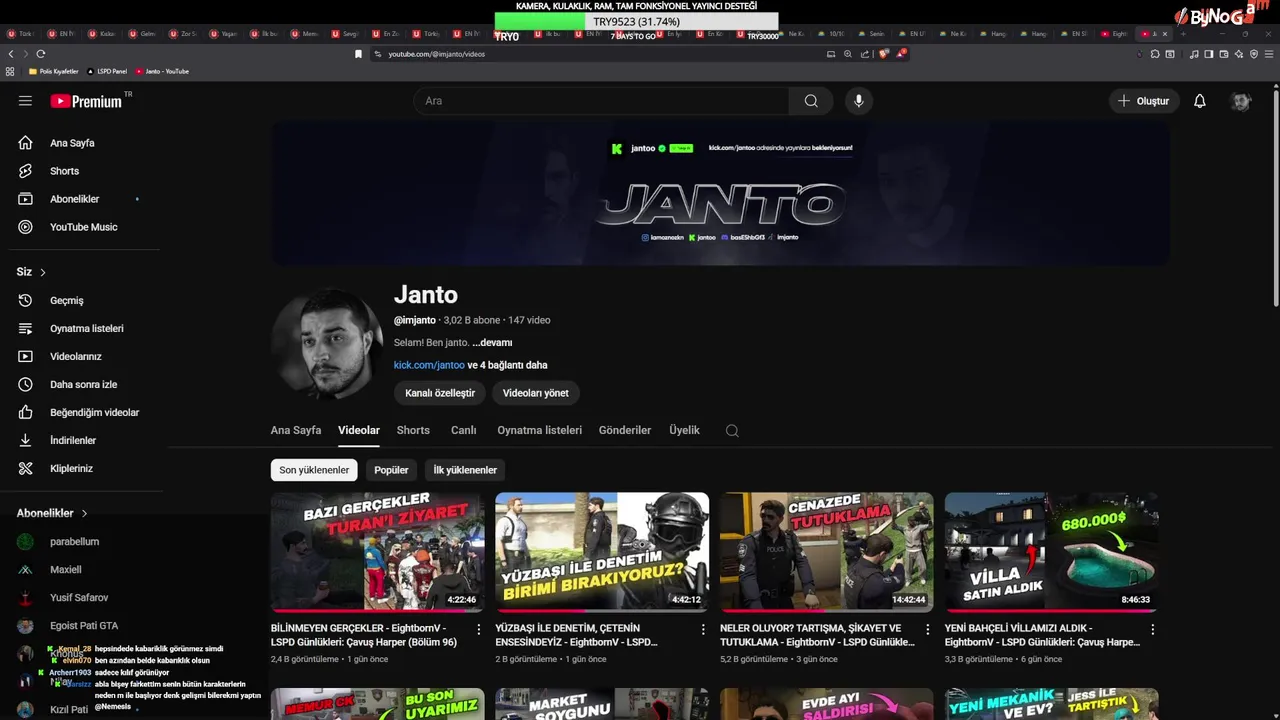This screenshot has width=1280, height=720.
Task: Switch to Canlı channel tab
Action: point(463,430)
